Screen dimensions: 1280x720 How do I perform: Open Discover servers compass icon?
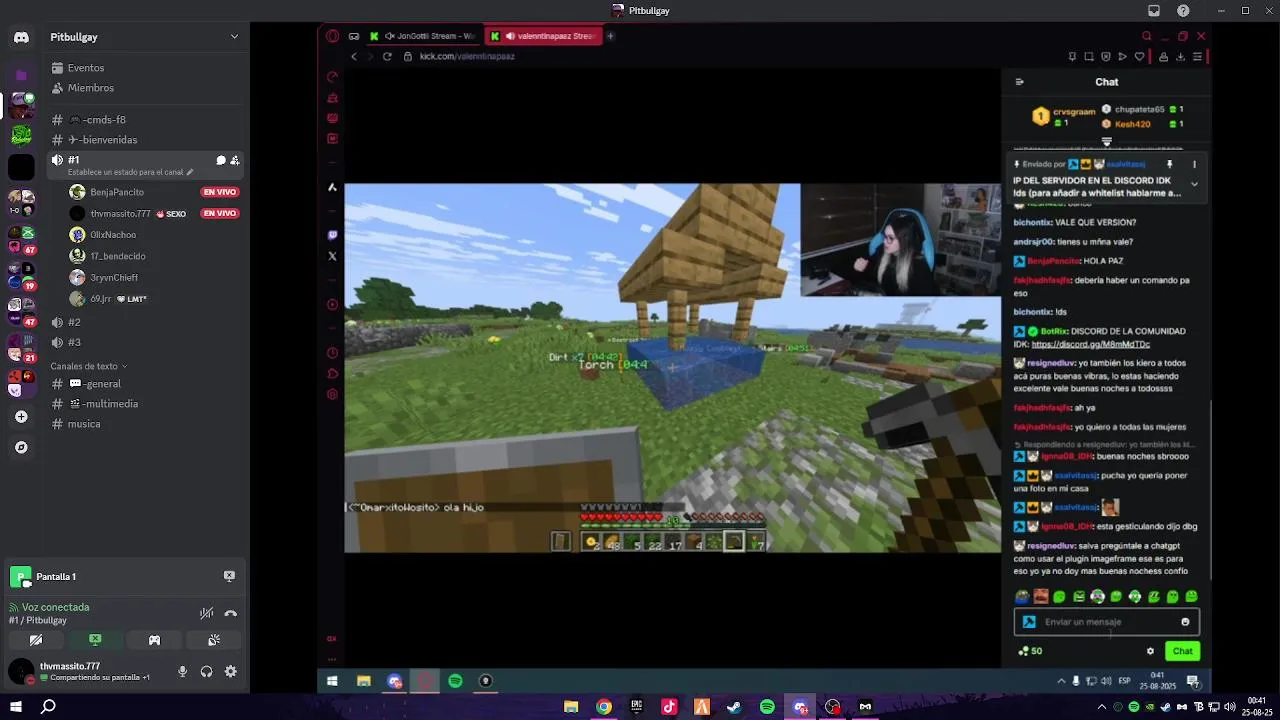(21, 447)
